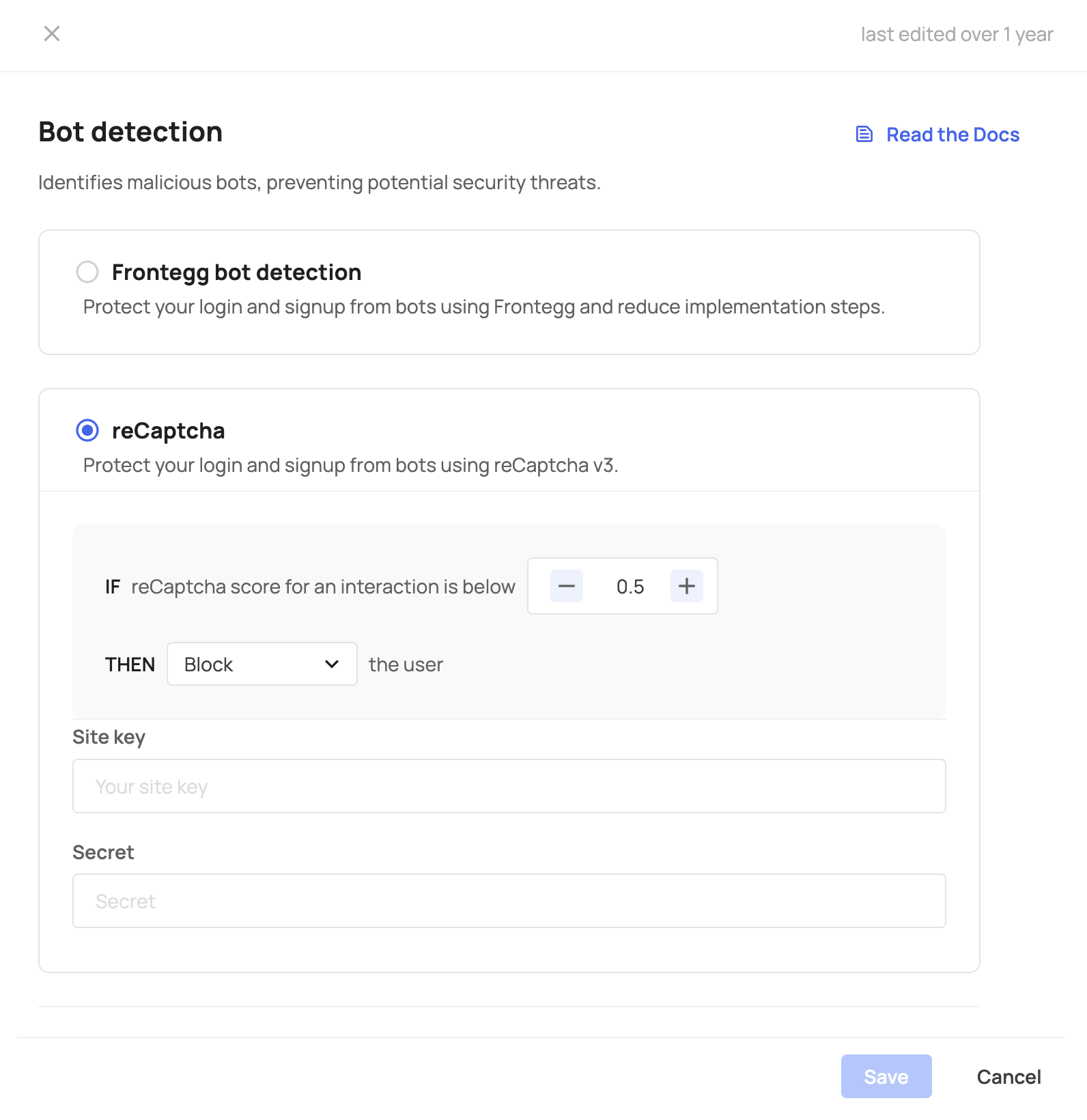This screenshot has height=1120, width=1087.
Task: Focus the Secret input field
Action: [x=509, y=901]
